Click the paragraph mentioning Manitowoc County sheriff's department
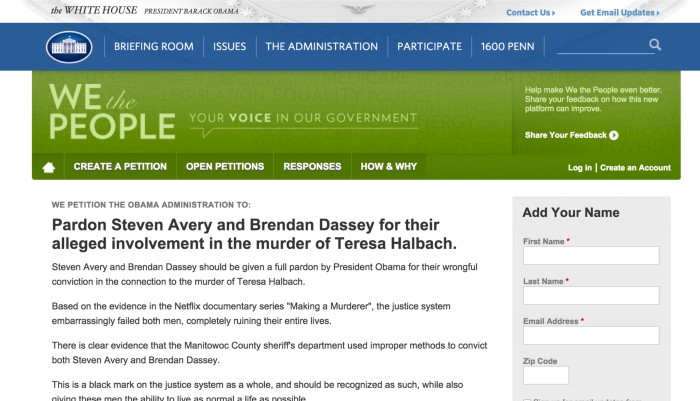 coord(269,353)
